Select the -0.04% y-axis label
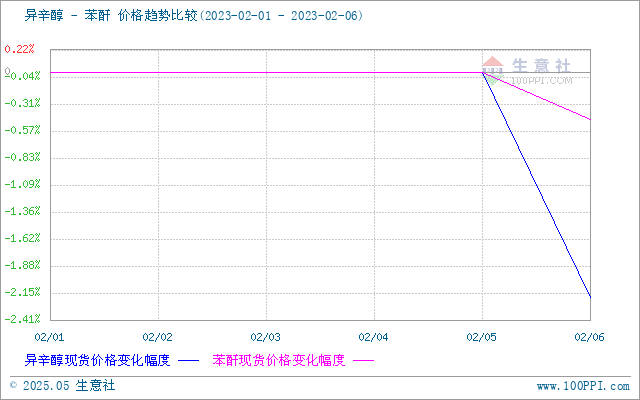 coord(22,76)
